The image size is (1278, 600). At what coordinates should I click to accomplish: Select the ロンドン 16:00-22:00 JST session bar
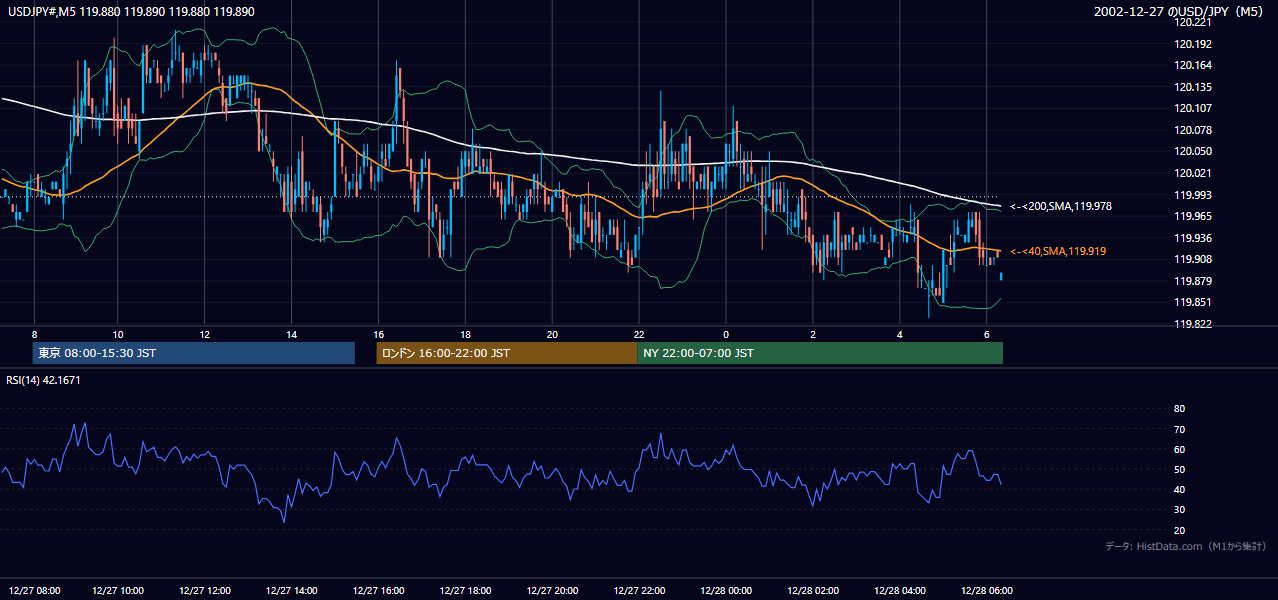click(x=506, y=353)
